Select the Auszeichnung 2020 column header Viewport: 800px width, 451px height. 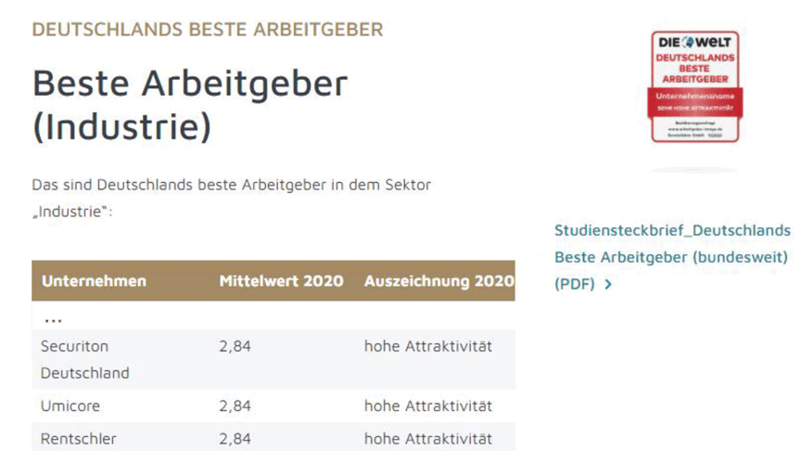point(439,281)
